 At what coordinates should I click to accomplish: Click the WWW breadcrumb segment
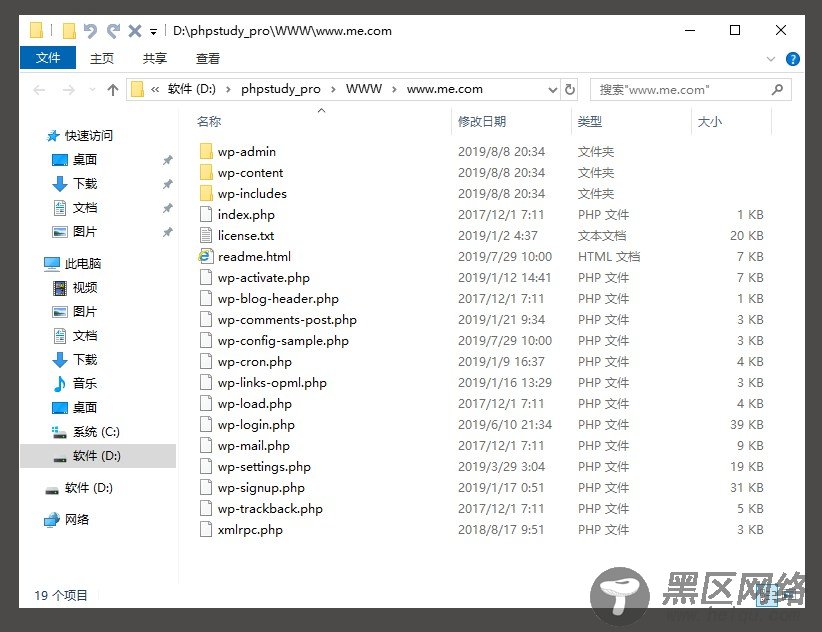pyautogui.click(x=364, y=89)
